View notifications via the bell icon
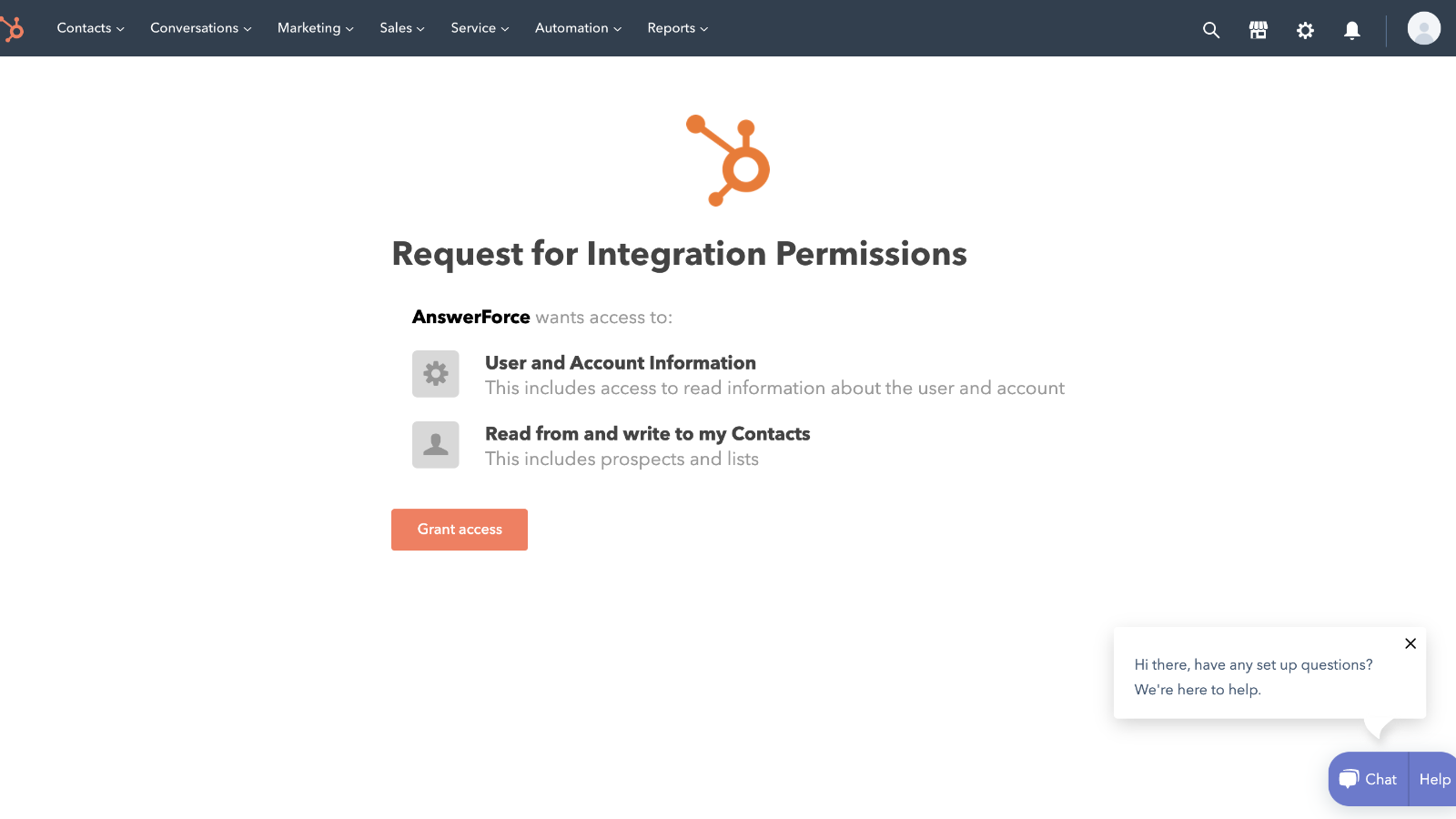The width and height of the screenshot is (1456, 819). pyautogui.click(x=1352, y=30)
